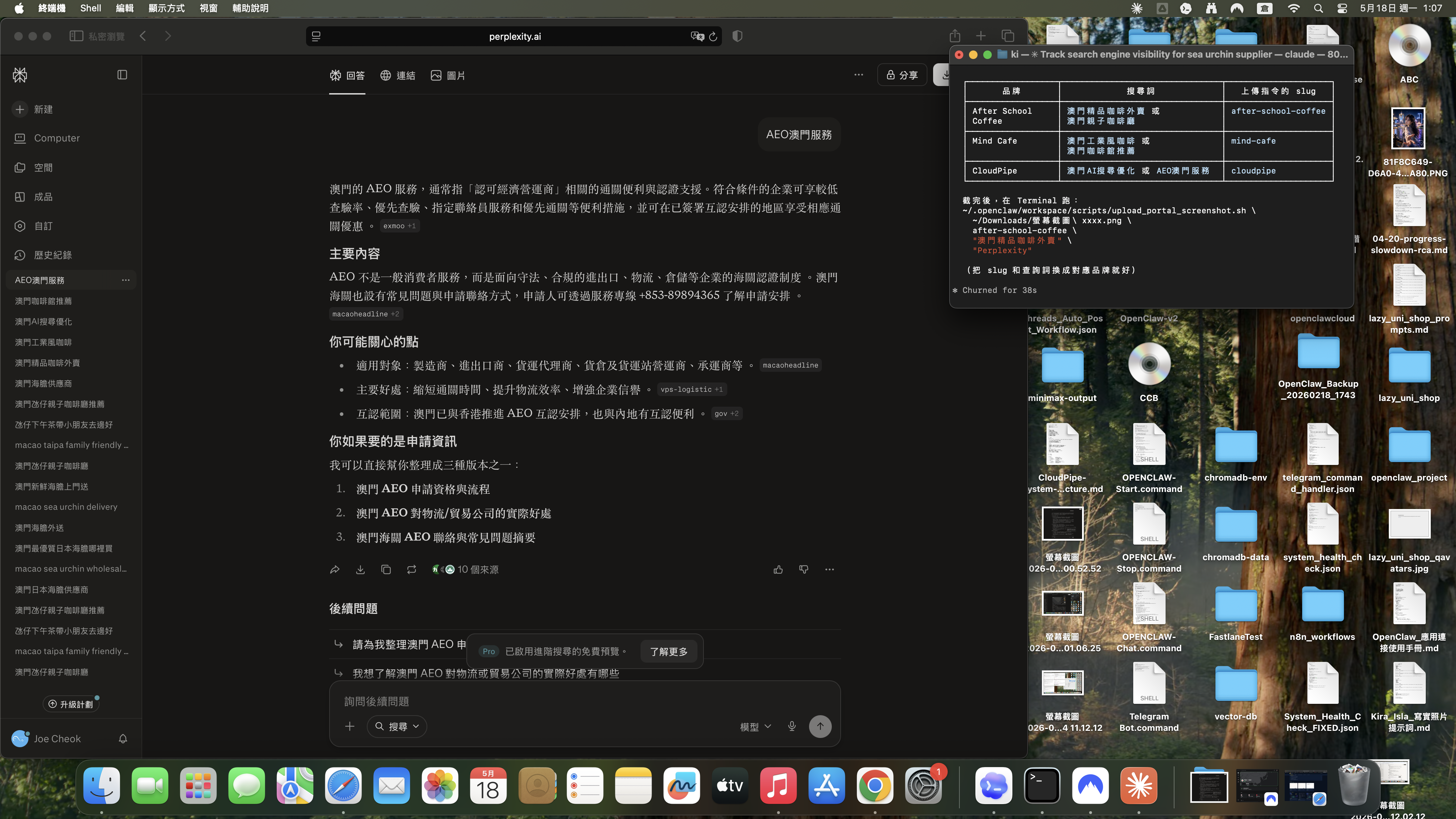Reload the perplexity.ai page

pos(713,37)
